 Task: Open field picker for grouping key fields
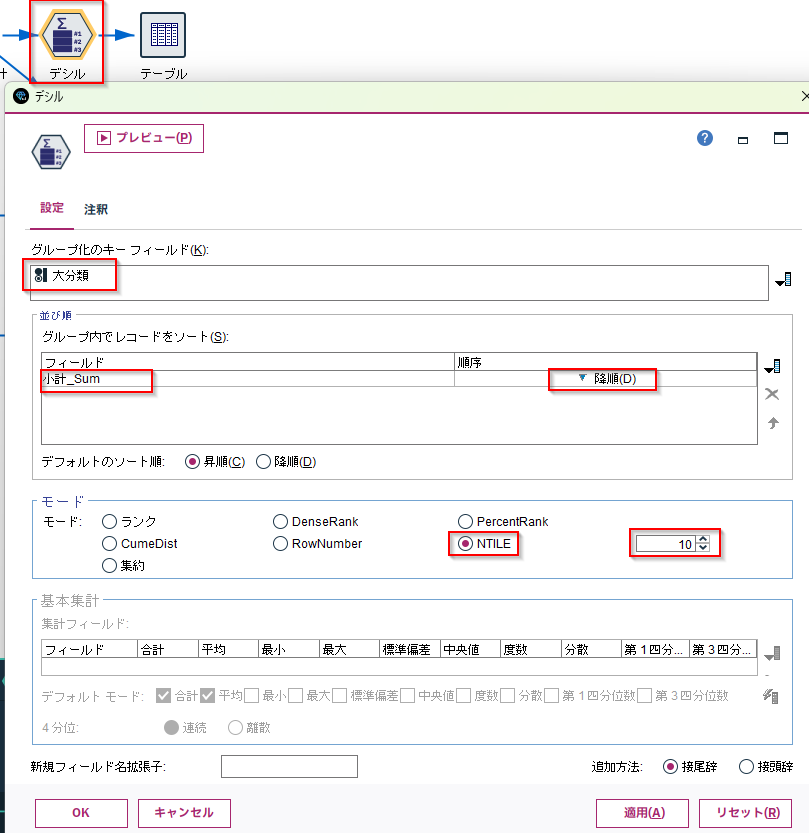click(784, 279)
